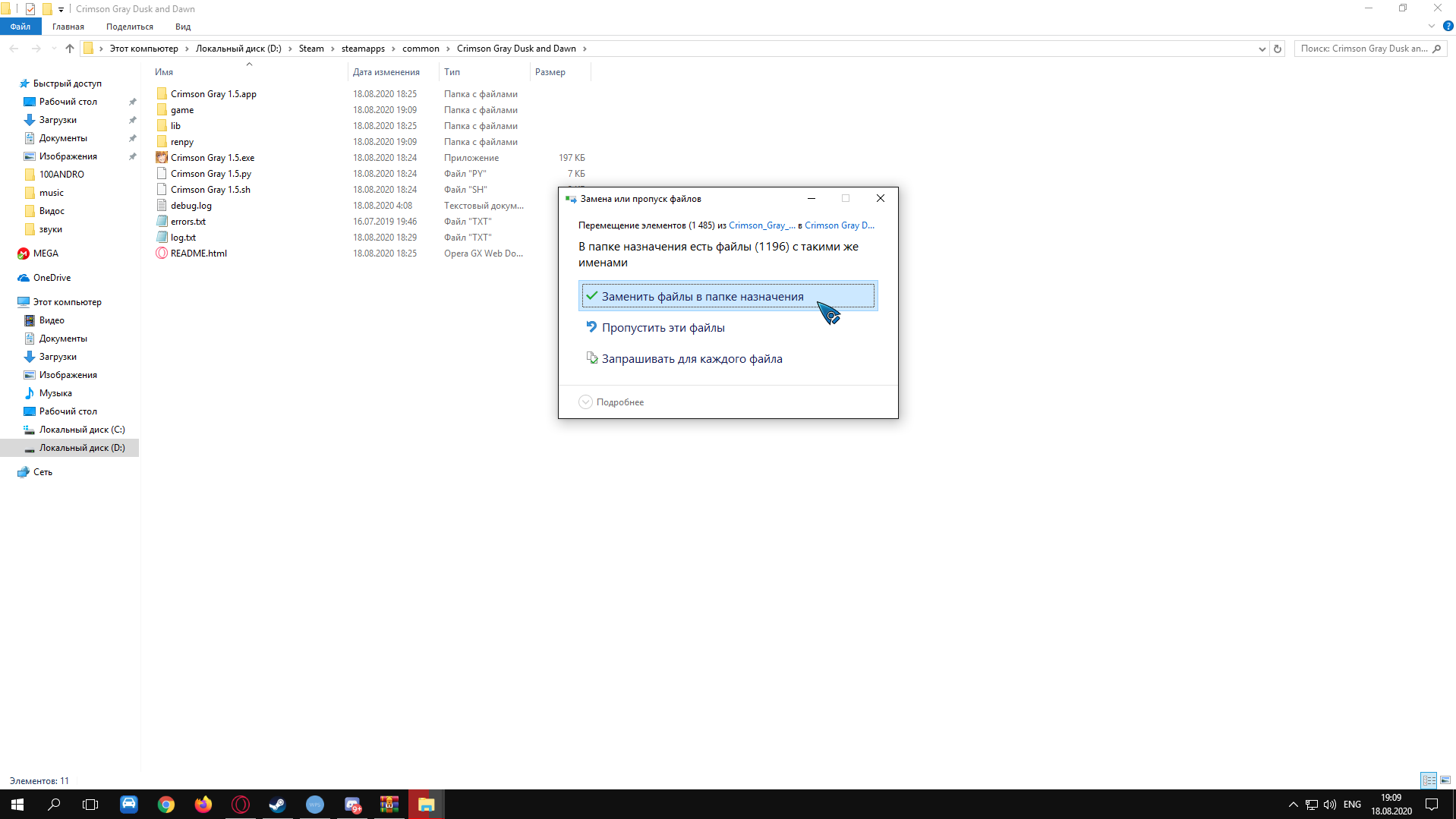Switch to large thumbnails view icon
This screenshot has height=819, width=1456.
(1445, 780)
